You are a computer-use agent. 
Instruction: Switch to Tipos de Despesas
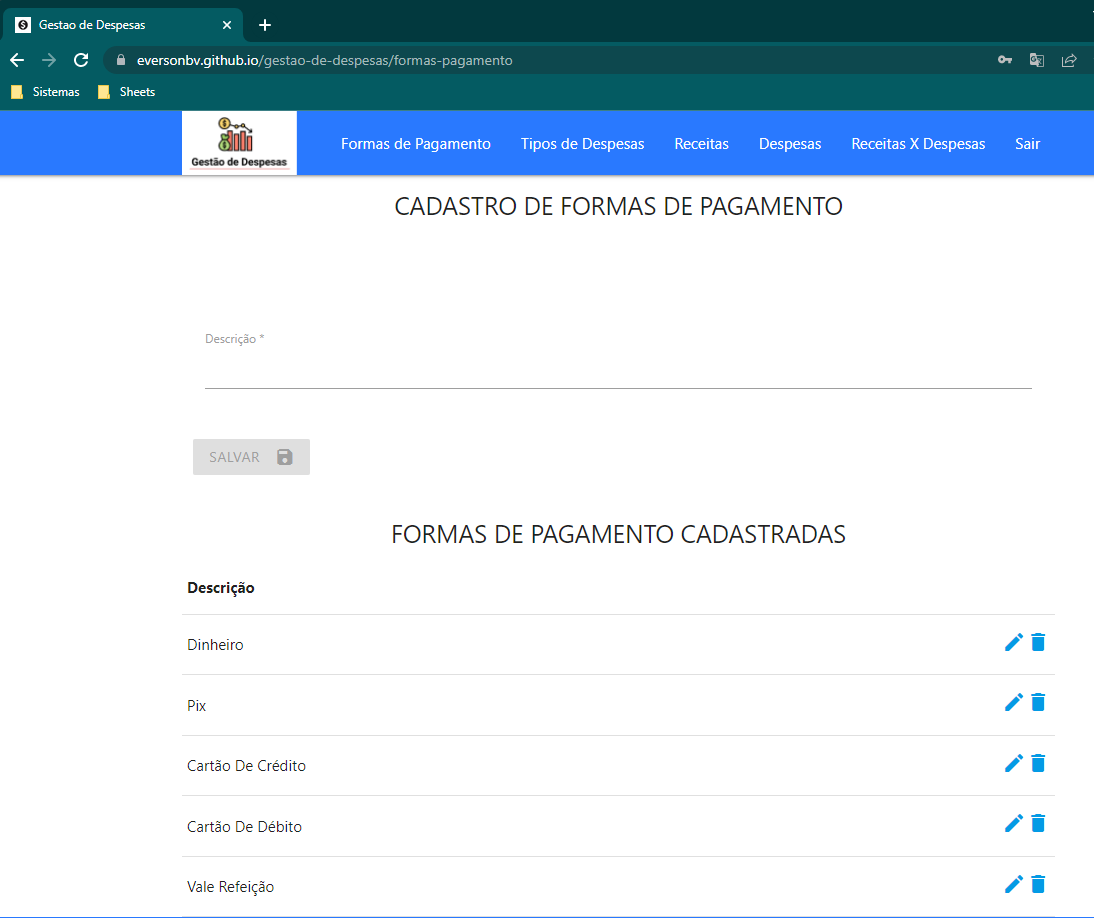(x=582, y=143)
